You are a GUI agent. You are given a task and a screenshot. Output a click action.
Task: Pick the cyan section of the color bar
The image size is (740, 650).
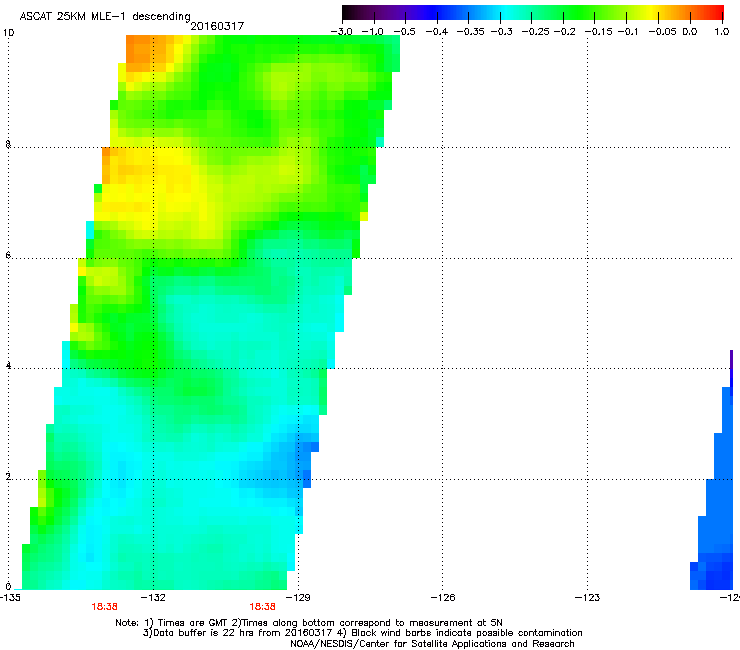coord(507,13)
